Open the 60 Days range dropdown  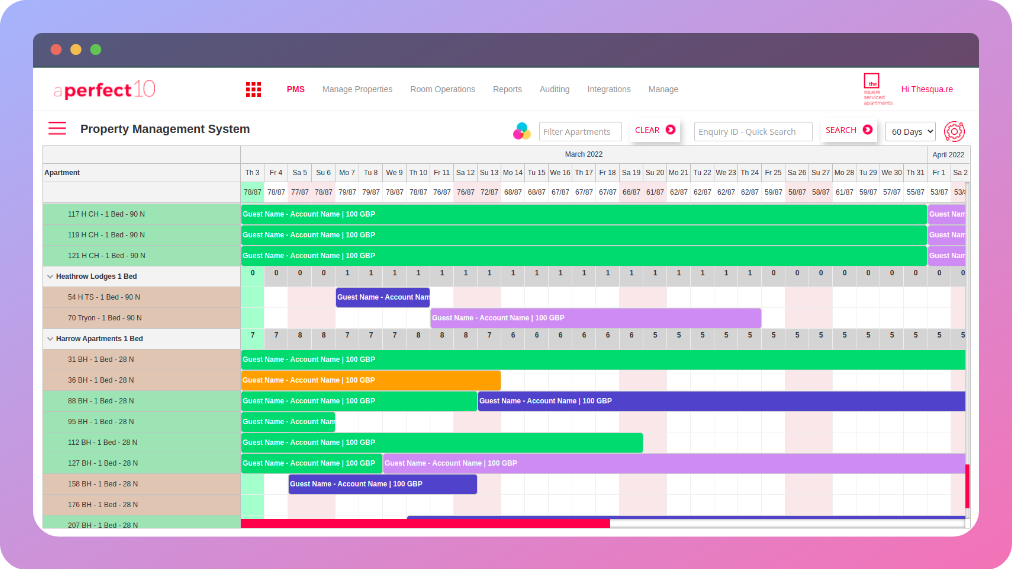click(910, 132)
